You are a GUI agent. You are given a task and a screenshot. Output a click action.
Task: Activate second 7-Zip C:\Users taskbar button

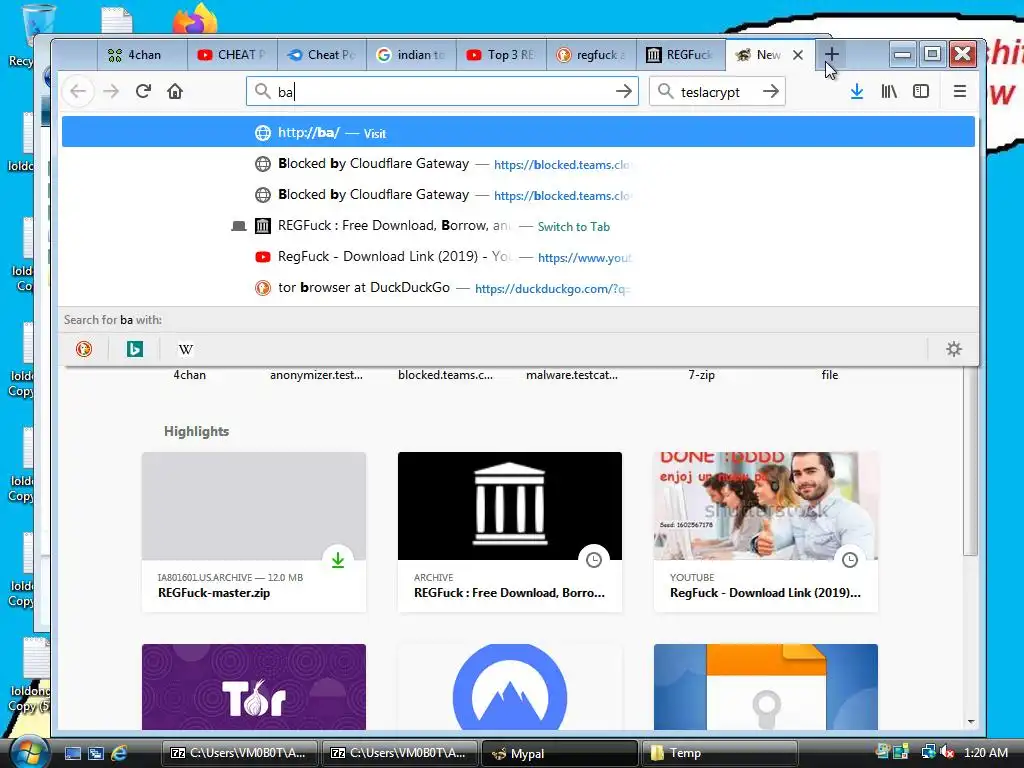click(400, 753)
